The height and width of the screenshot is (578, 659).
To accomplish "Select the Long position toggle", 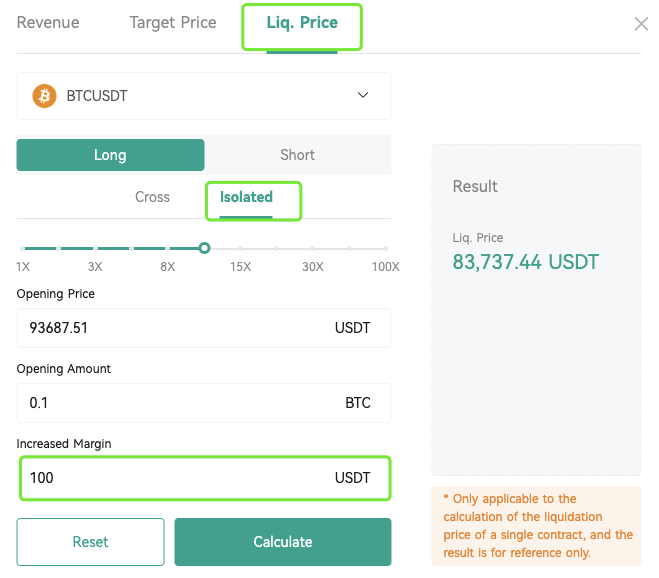I will click(x=110, y=155).
